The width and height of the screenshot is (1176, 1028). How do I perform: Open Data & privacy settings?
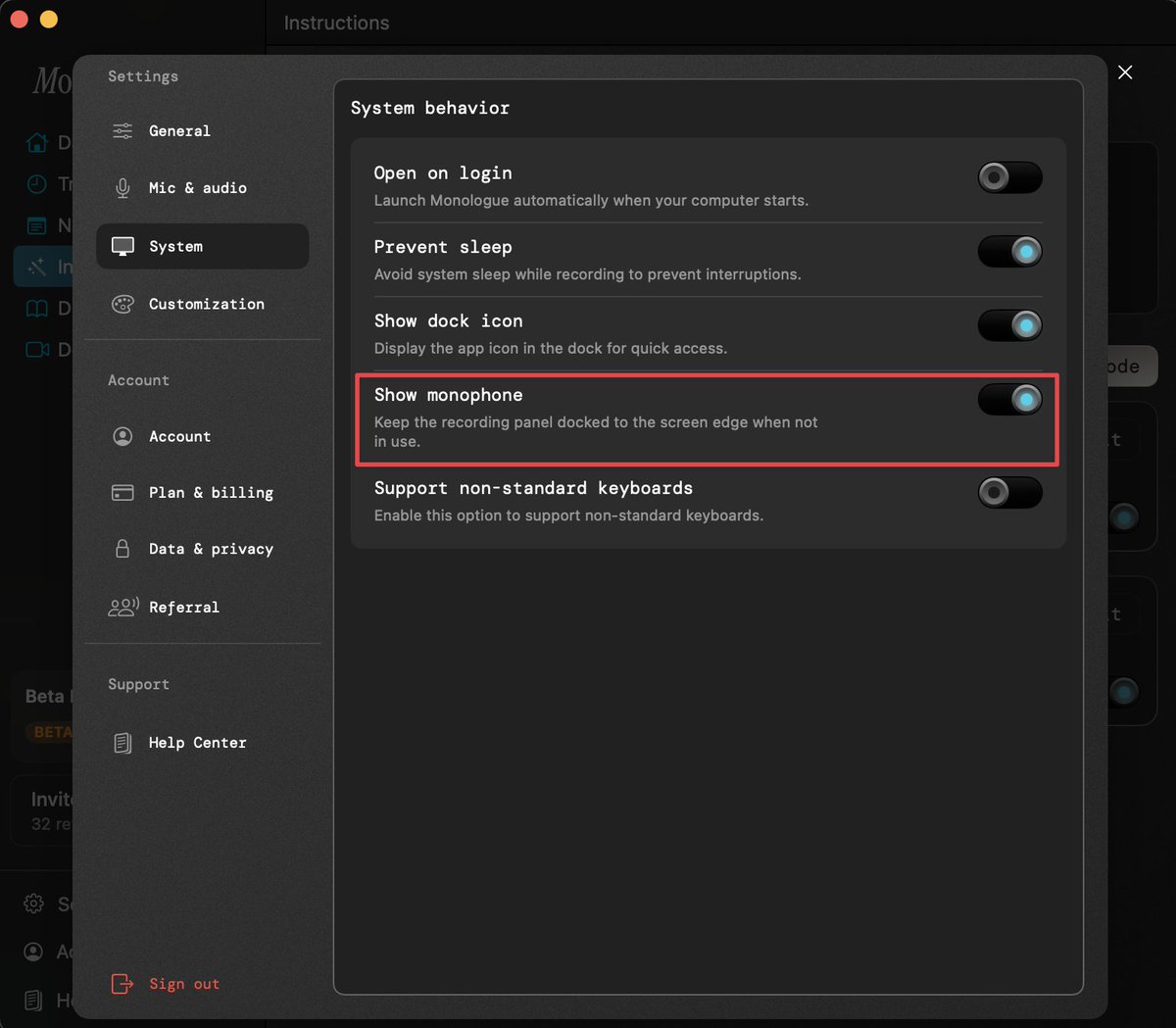[202, 549]
